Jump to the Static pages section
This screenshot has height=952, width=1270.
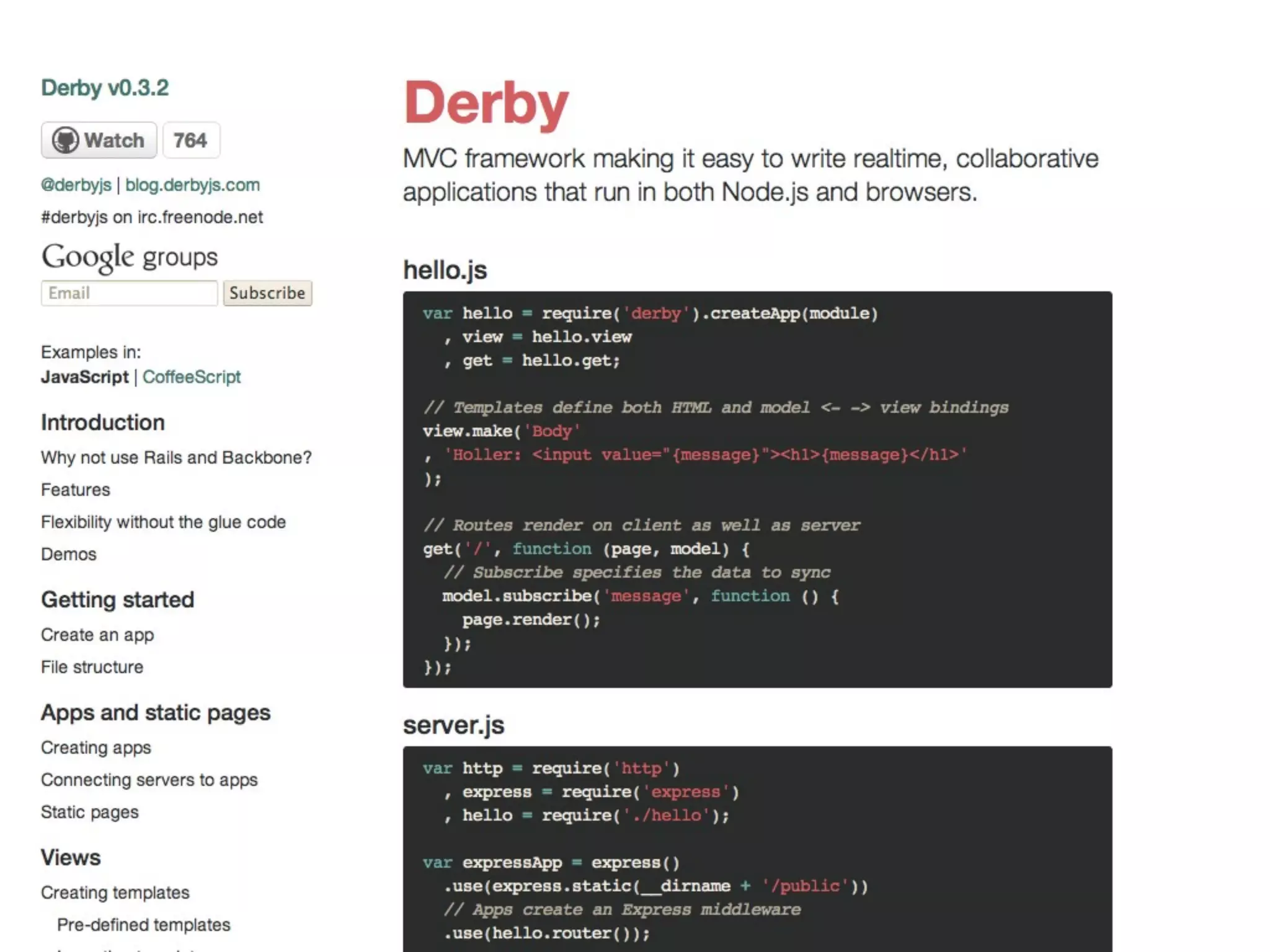pyautogui.click(x=90, y=812)
